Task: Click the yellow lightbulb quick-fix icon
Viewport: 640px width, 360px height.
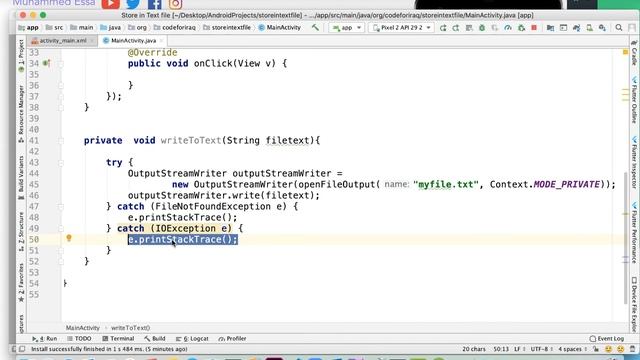Action: (x=69, y=238)
